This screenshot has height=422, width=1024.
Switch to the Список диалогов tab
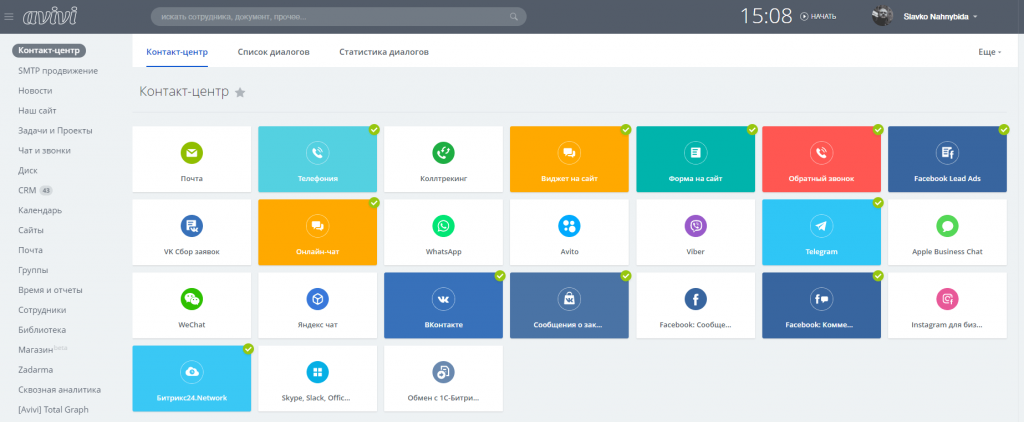tap(274, 52)
